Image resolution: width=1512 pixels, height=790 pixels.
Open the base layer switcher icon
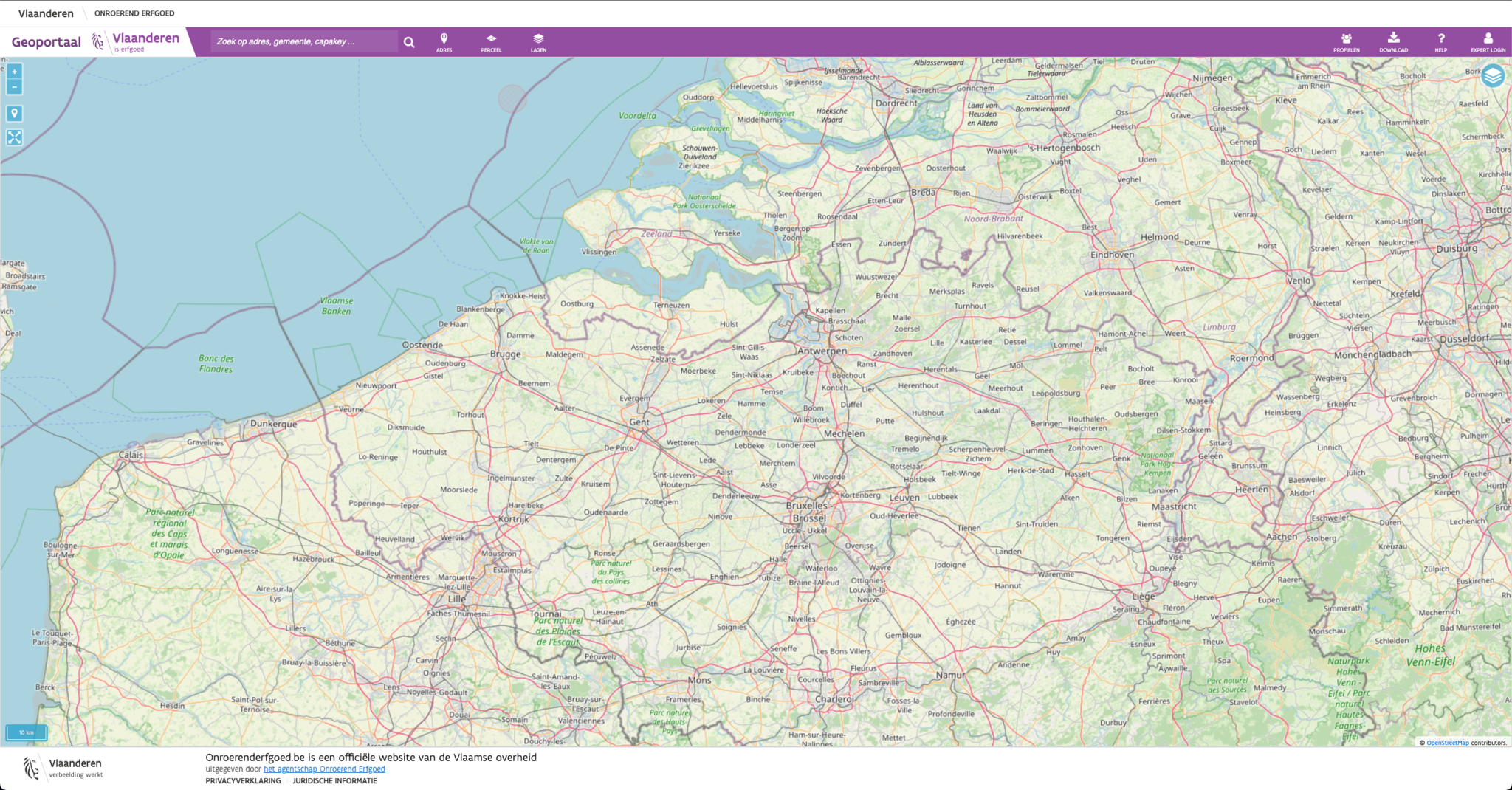pos(1492,75)
